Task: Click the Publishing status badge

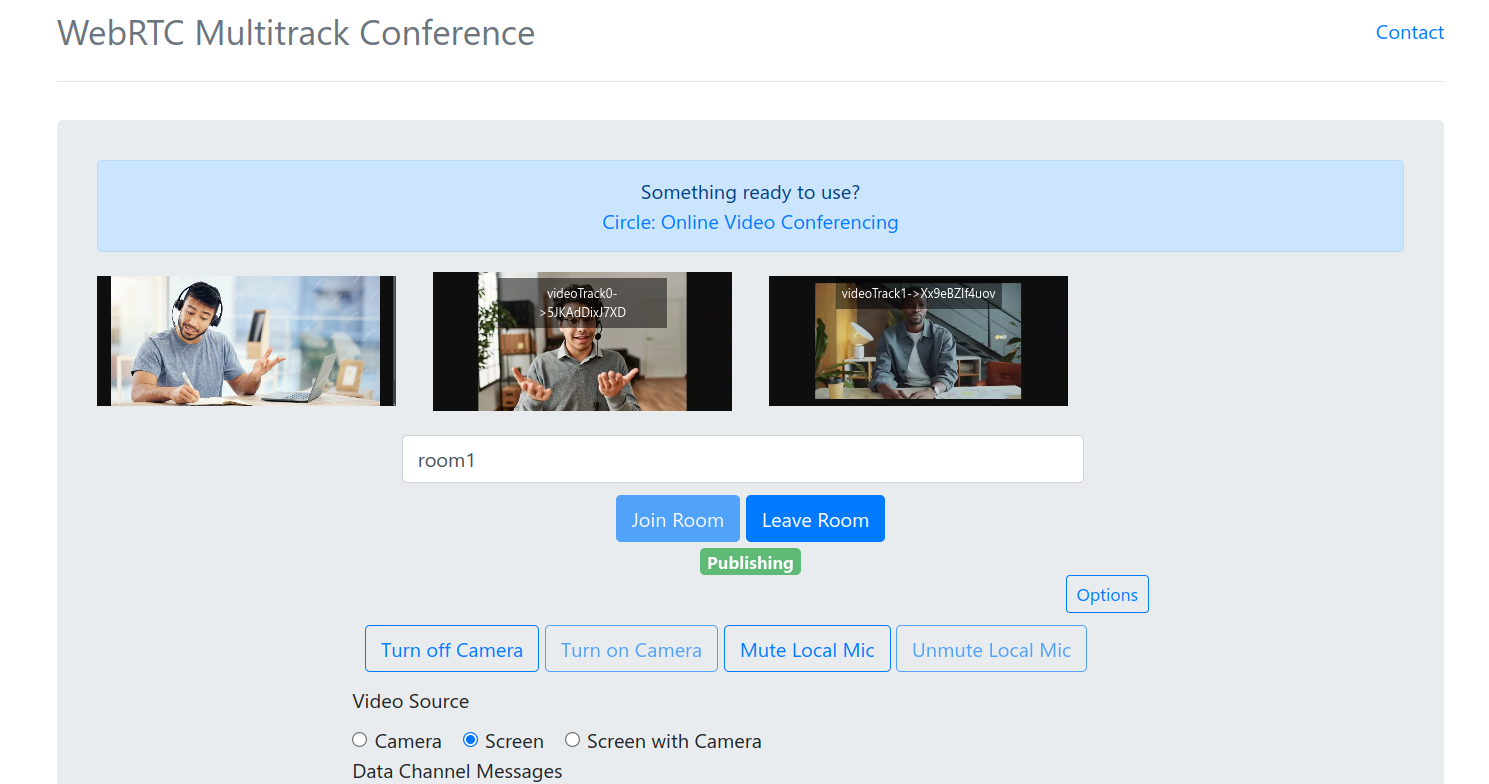Action: pos(750,562)
